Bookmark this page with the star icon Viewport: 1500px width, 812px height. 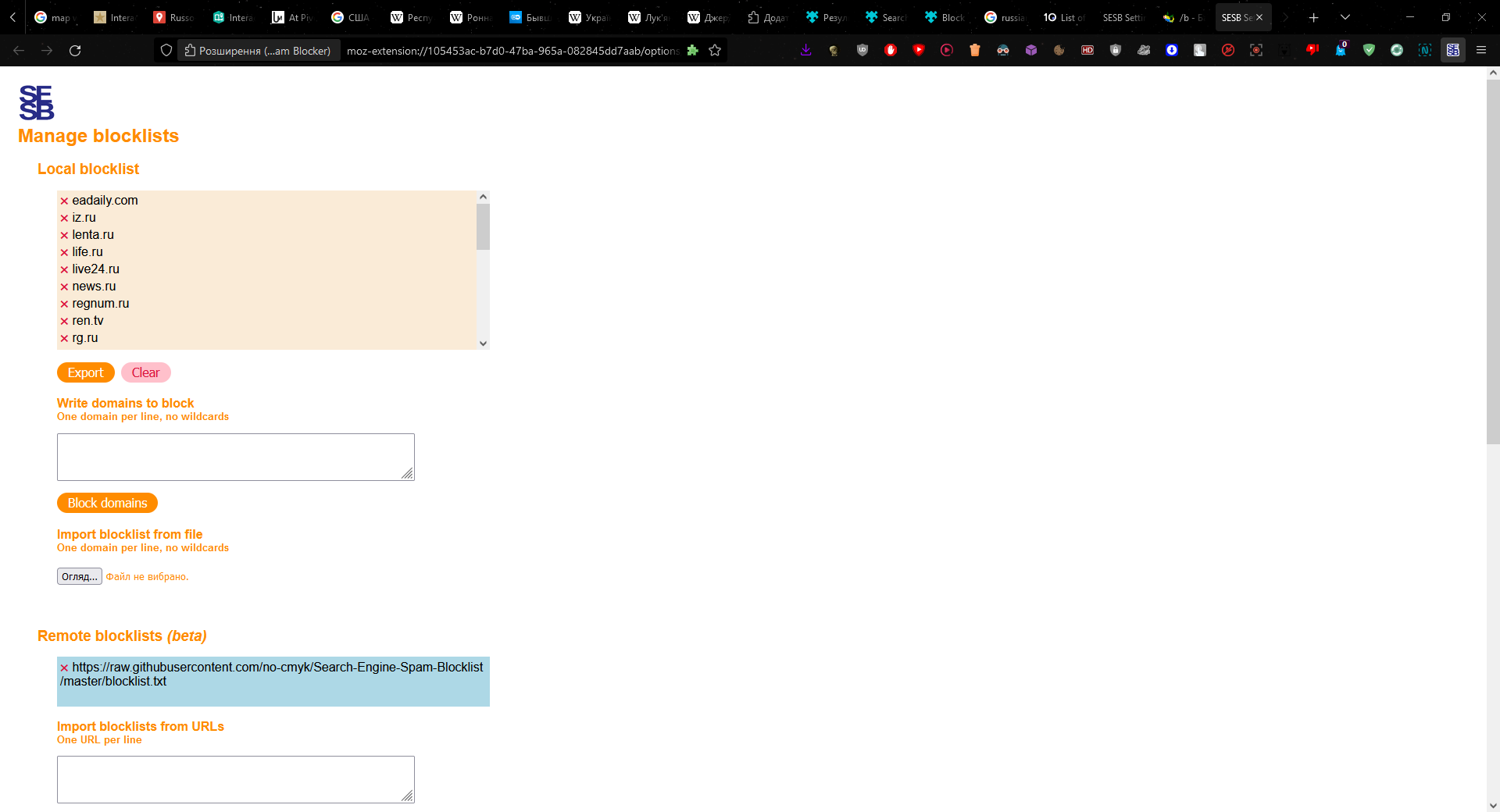point(715,50)
